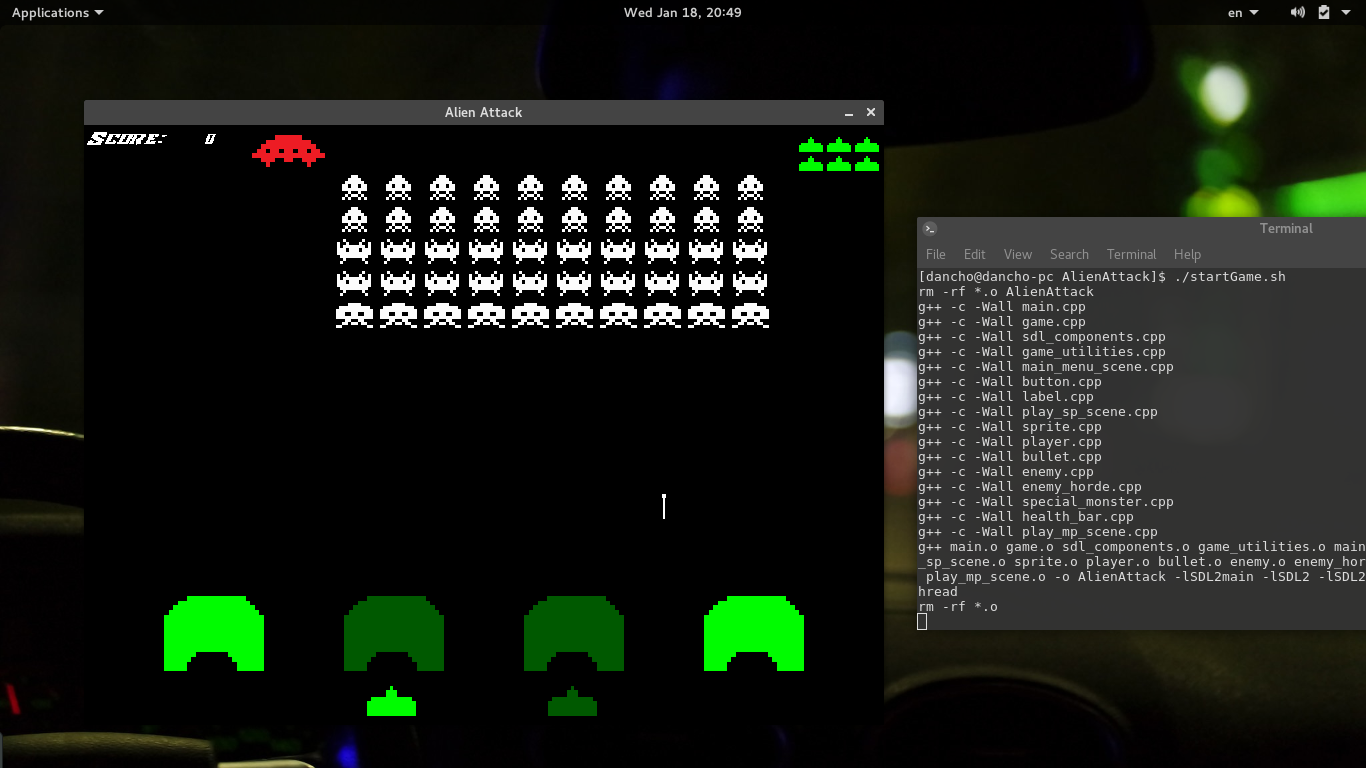
Task: Click first squid alien in top row
Action: click(354, 187)
